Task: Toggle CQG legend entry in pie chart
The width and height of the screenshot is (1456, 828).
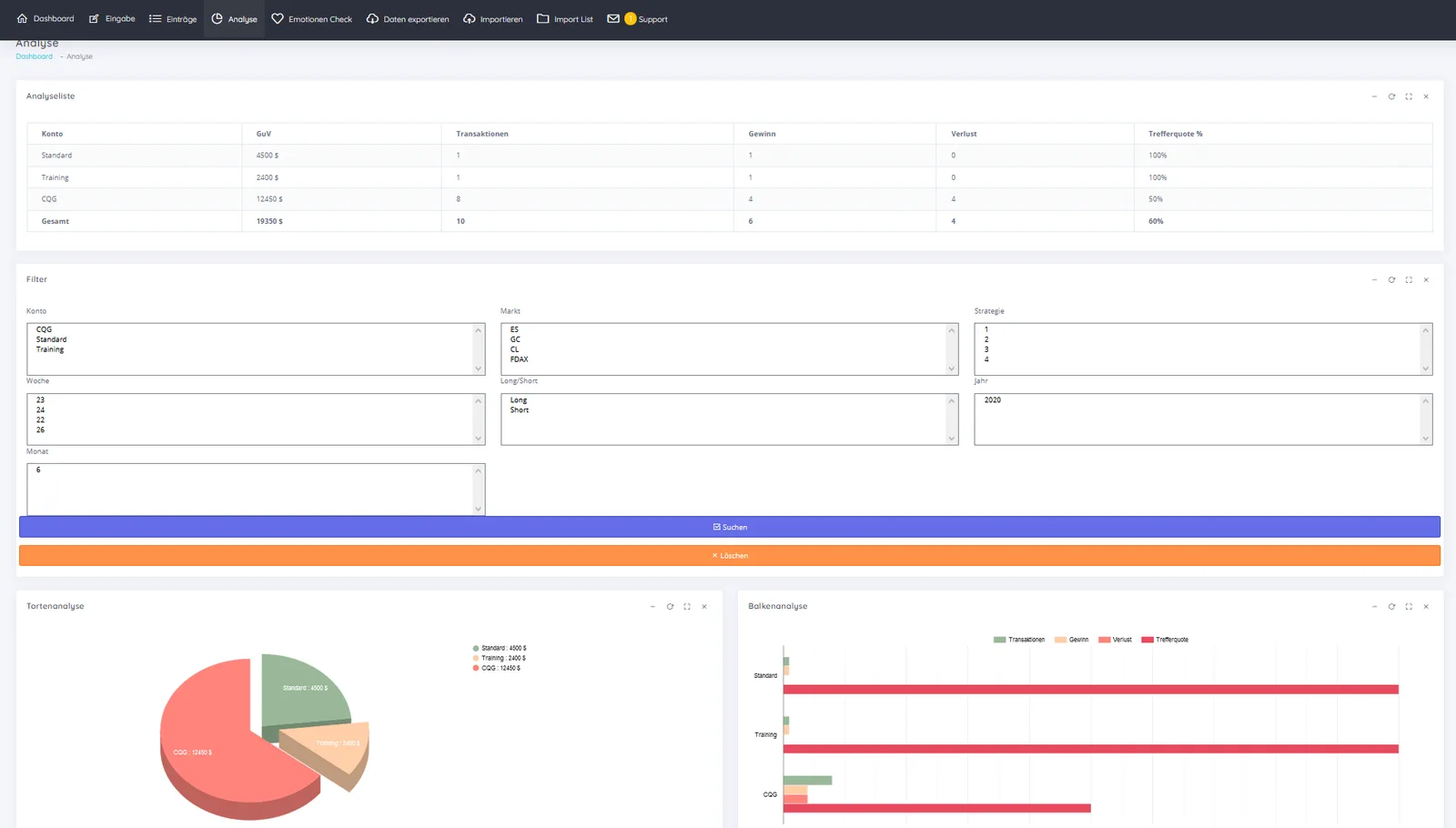Action: click(x=496, y=669)
